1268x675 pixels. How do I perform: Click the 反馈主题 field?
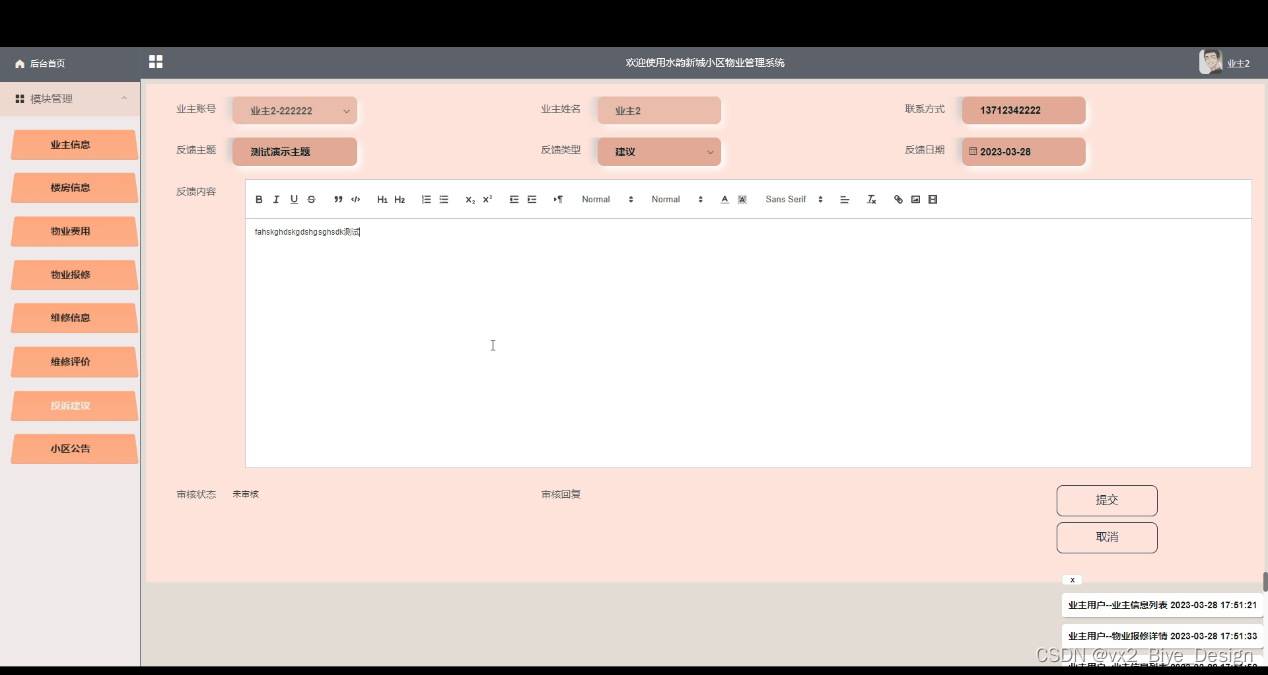tap(294, 152)
